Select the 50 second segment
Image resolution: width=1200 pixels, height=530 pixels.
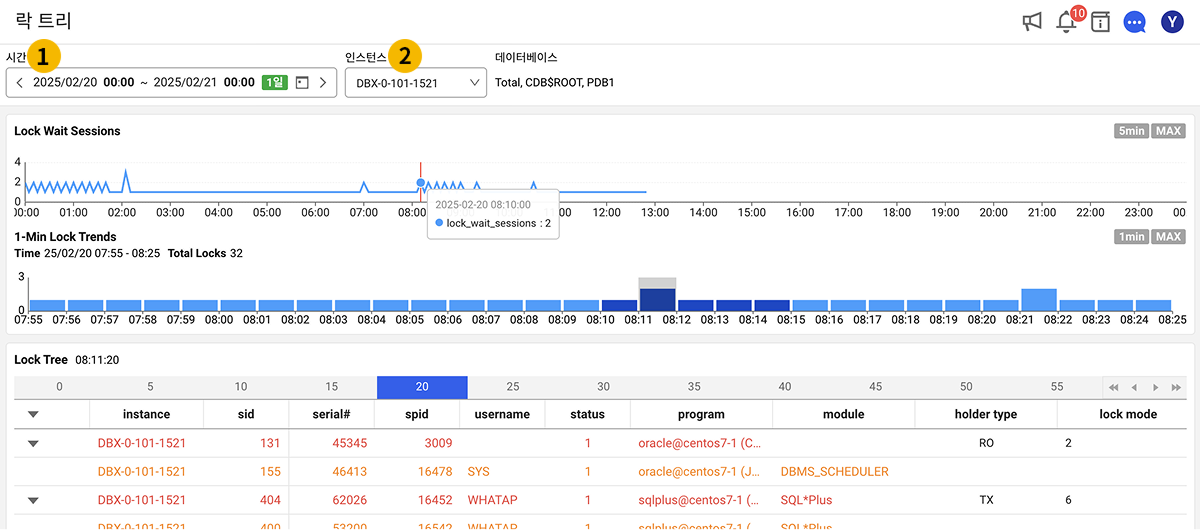click(x=966, y=387)
